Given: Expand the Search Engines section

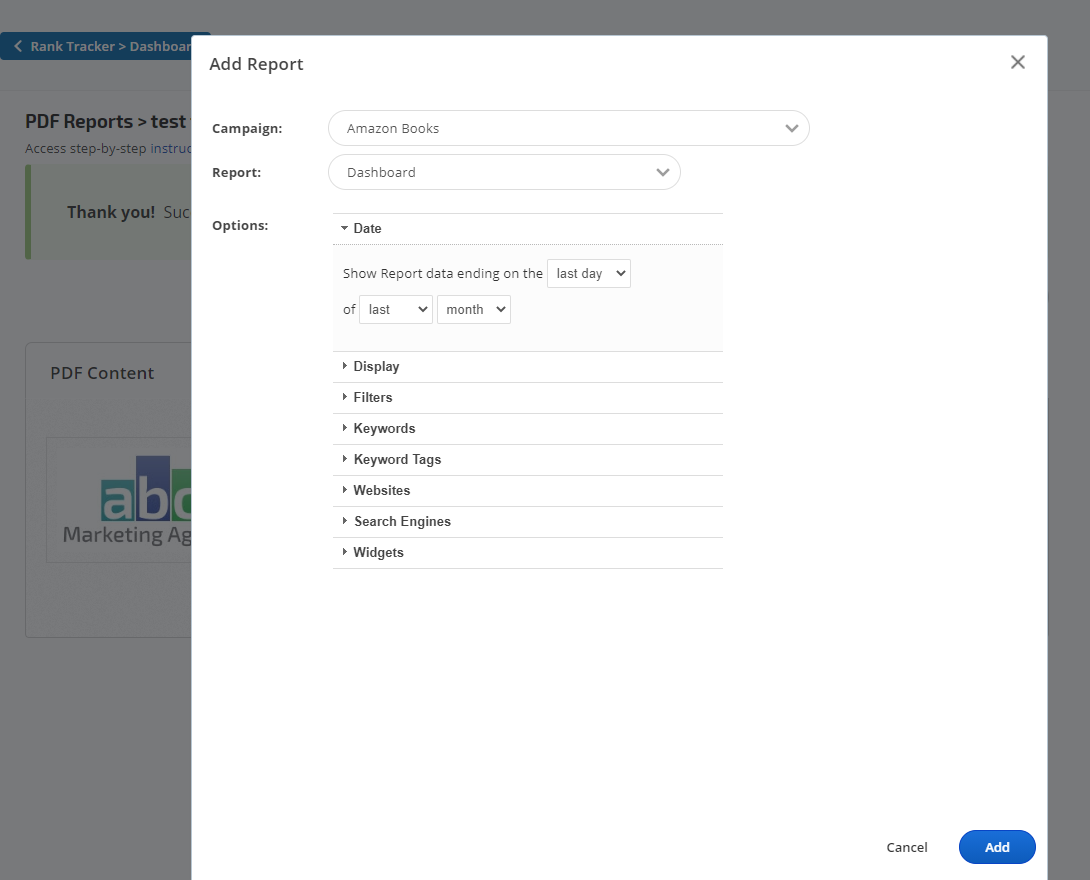Looking at the screenshot, I should tap(401, 521).
